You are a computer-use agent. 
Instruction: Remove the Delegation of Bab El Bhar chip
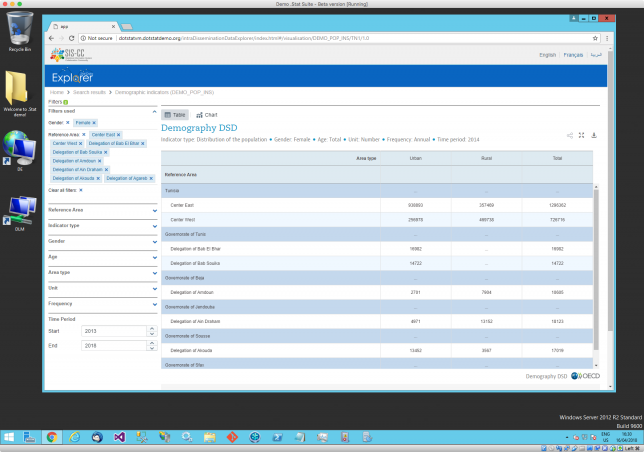pos(143,144)
